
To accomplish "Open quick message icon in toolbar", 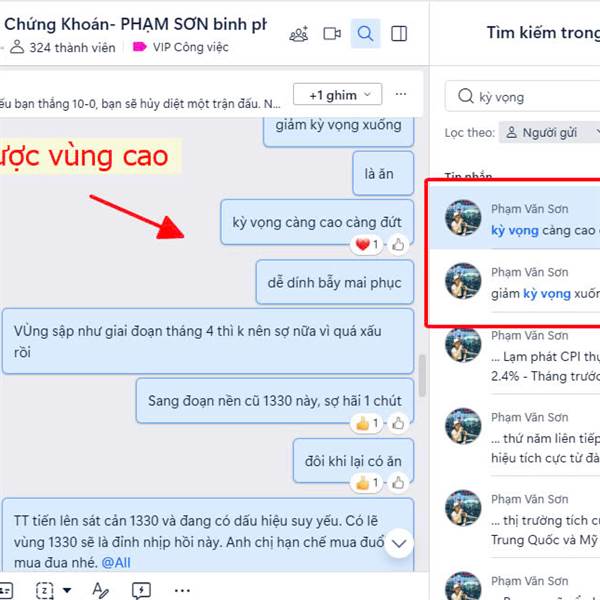I will click(x=141, y=590).
